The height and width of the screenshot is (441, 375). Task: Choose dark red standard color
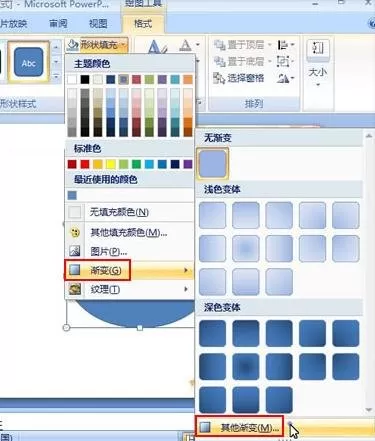(72, 164)
